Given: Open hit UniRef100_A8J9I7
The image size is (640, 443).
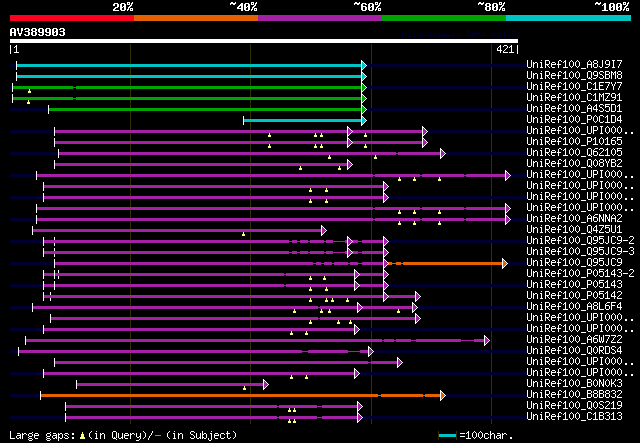Looking at the screenshot, I should [x=574, y=64].
